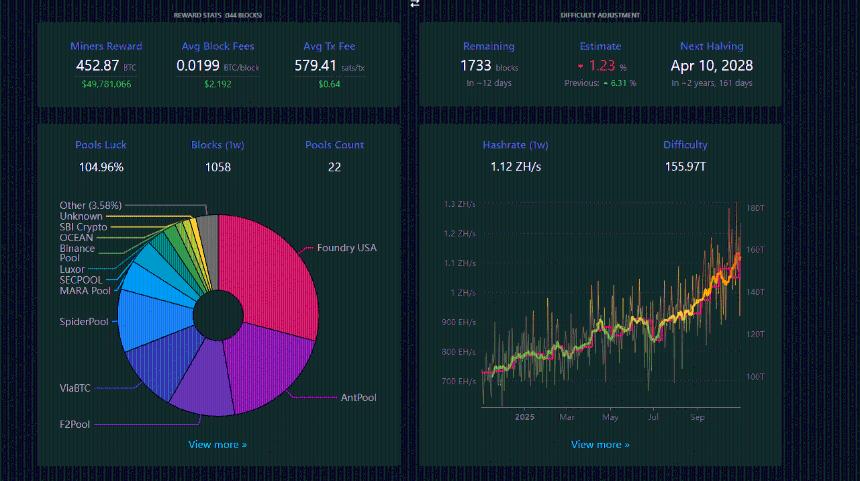The height and width of the screenshot is (481, 860).
Task: Click the Next Halving date Apr 10, 2028
Action: click(x=711, y=65)
